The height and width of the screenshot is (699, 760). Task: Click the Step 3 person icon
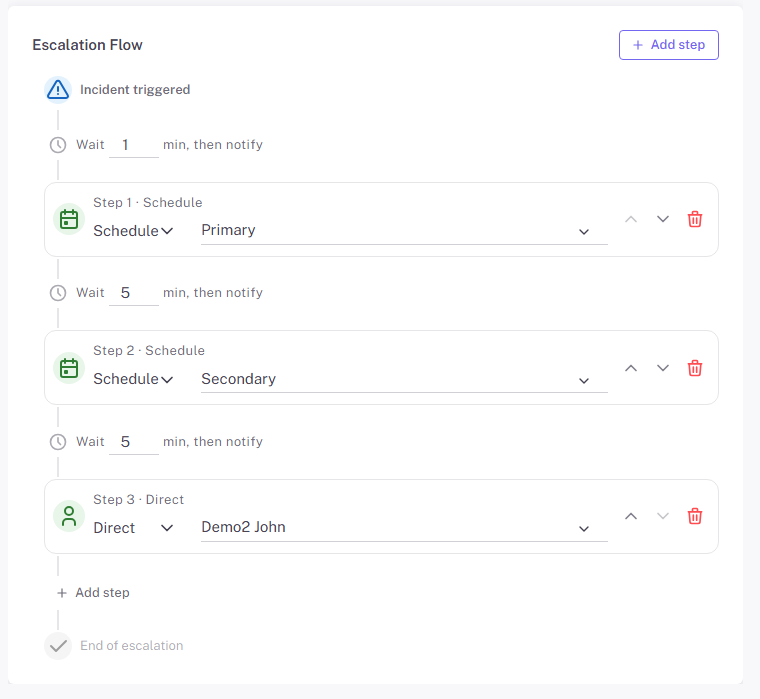[69, 516]
